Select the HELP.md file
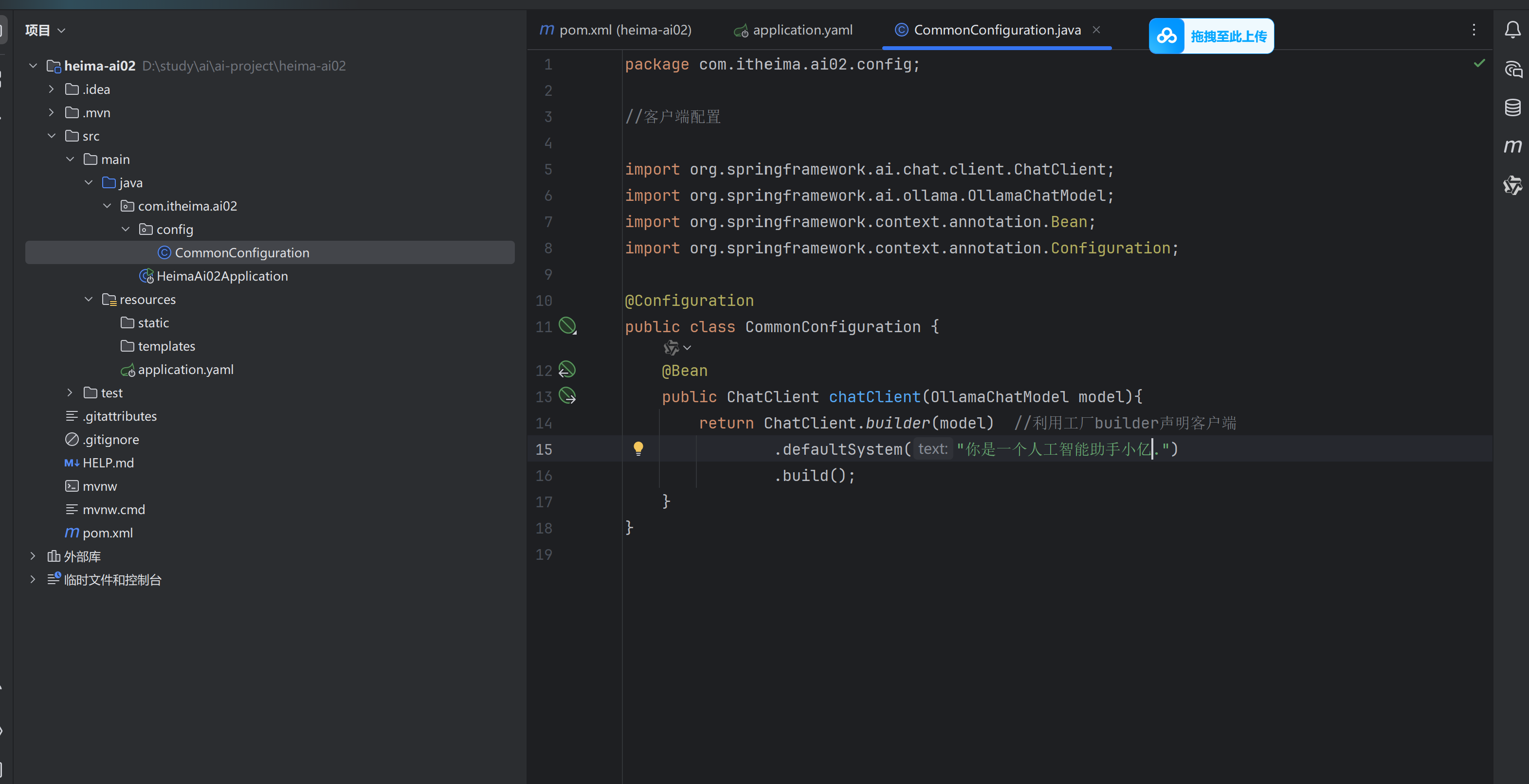1529x784 pixels. (108, 463)
